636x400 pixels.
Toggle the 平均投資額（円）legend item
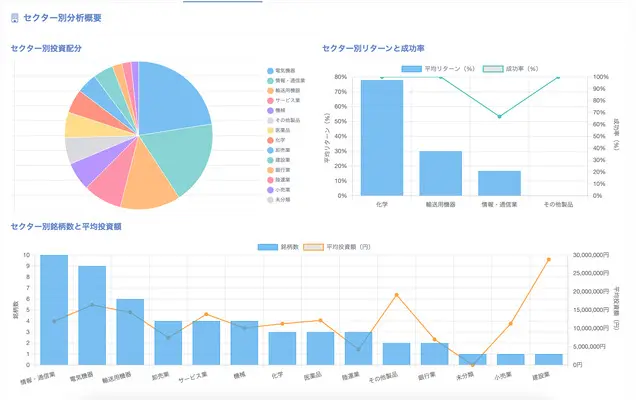pos(337,247)
